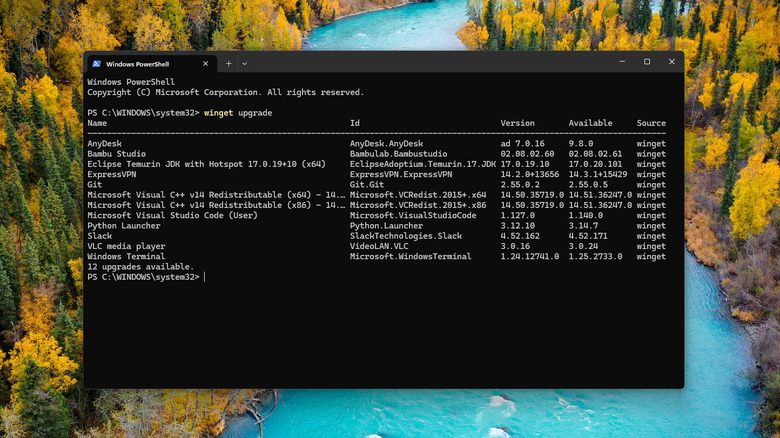
Task: Click VLC available version '3.0.24'
Action: [x=584, y=246]
